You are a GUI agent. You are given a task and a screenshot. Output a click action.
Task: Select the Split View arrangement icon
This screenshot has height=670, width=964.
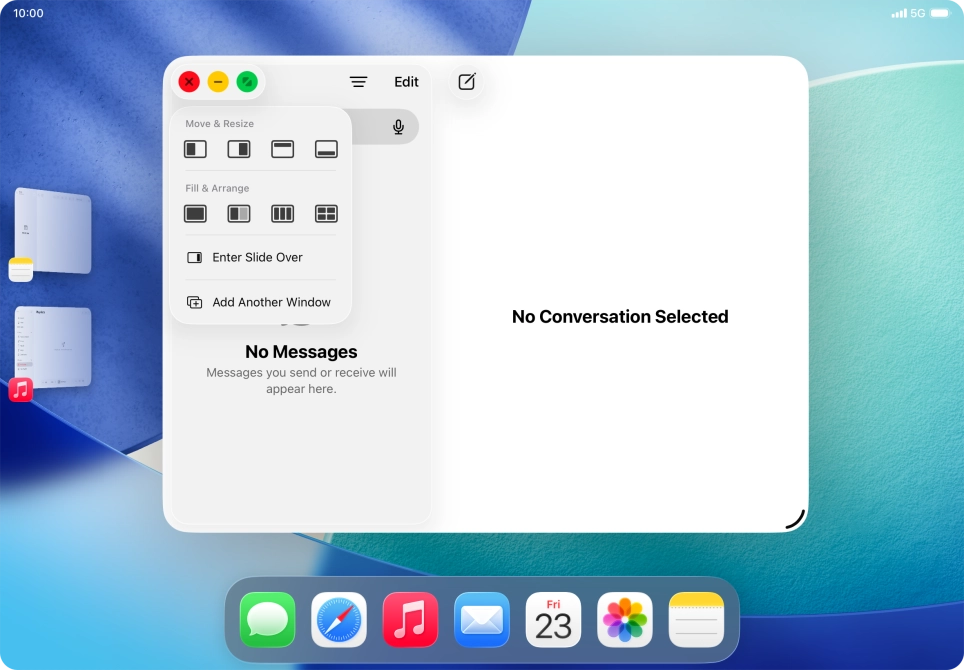click(238, 213)
